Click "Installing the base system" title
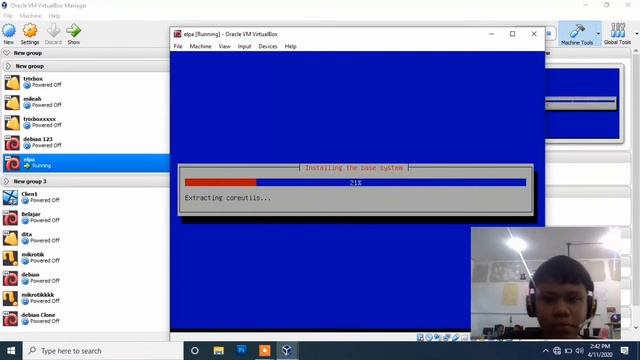 click(x=354, y=168)
